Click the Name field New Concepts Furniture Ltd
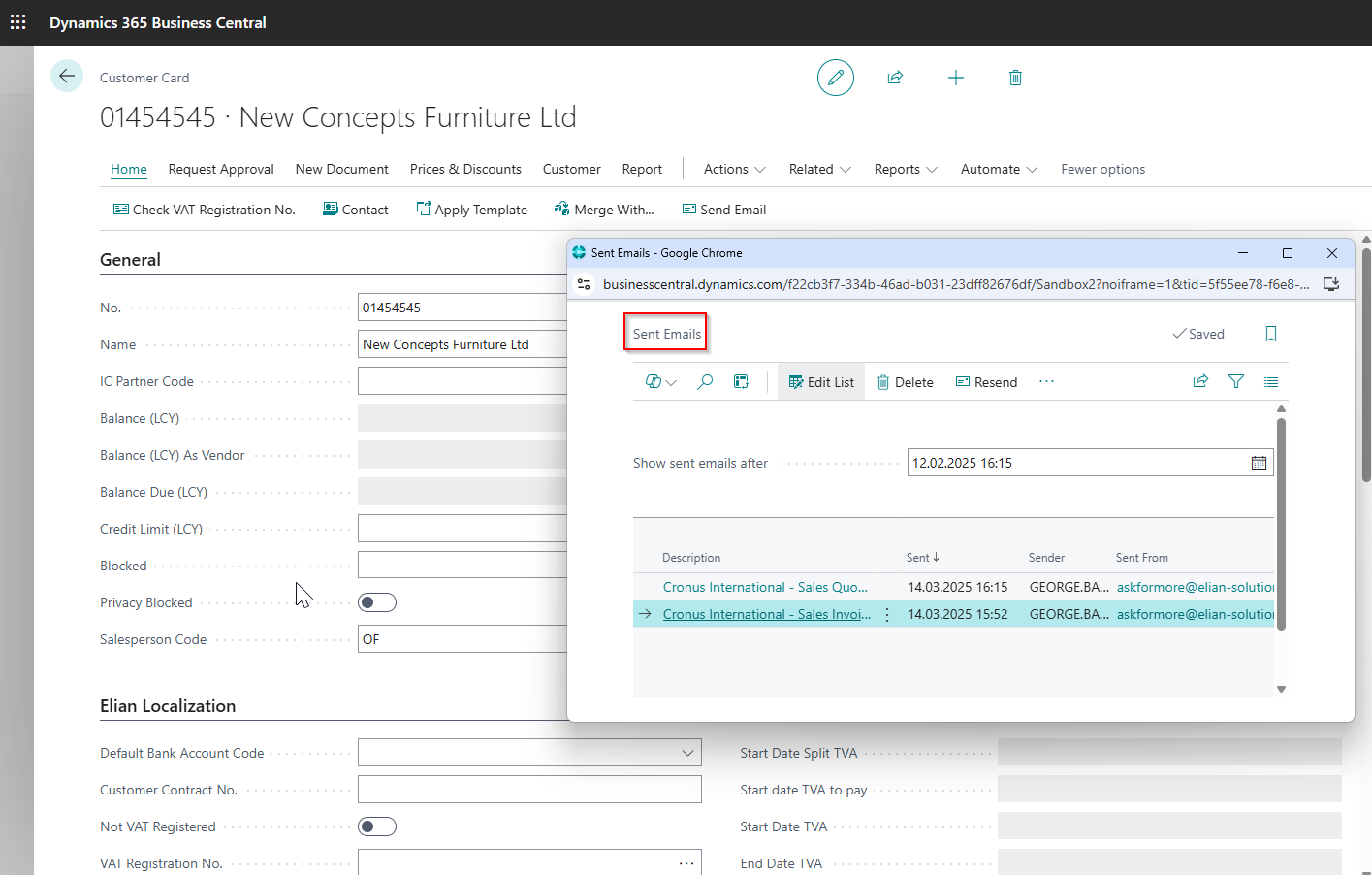Image resolution: width=1372 pixels, height=875 pixels. [x=463, y=344]
